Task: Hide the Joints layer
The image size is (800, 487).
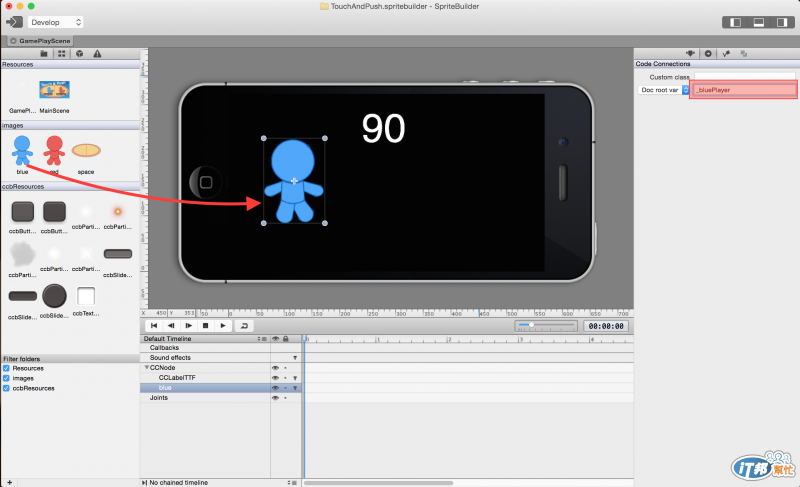Action: (x=276, y=398)
